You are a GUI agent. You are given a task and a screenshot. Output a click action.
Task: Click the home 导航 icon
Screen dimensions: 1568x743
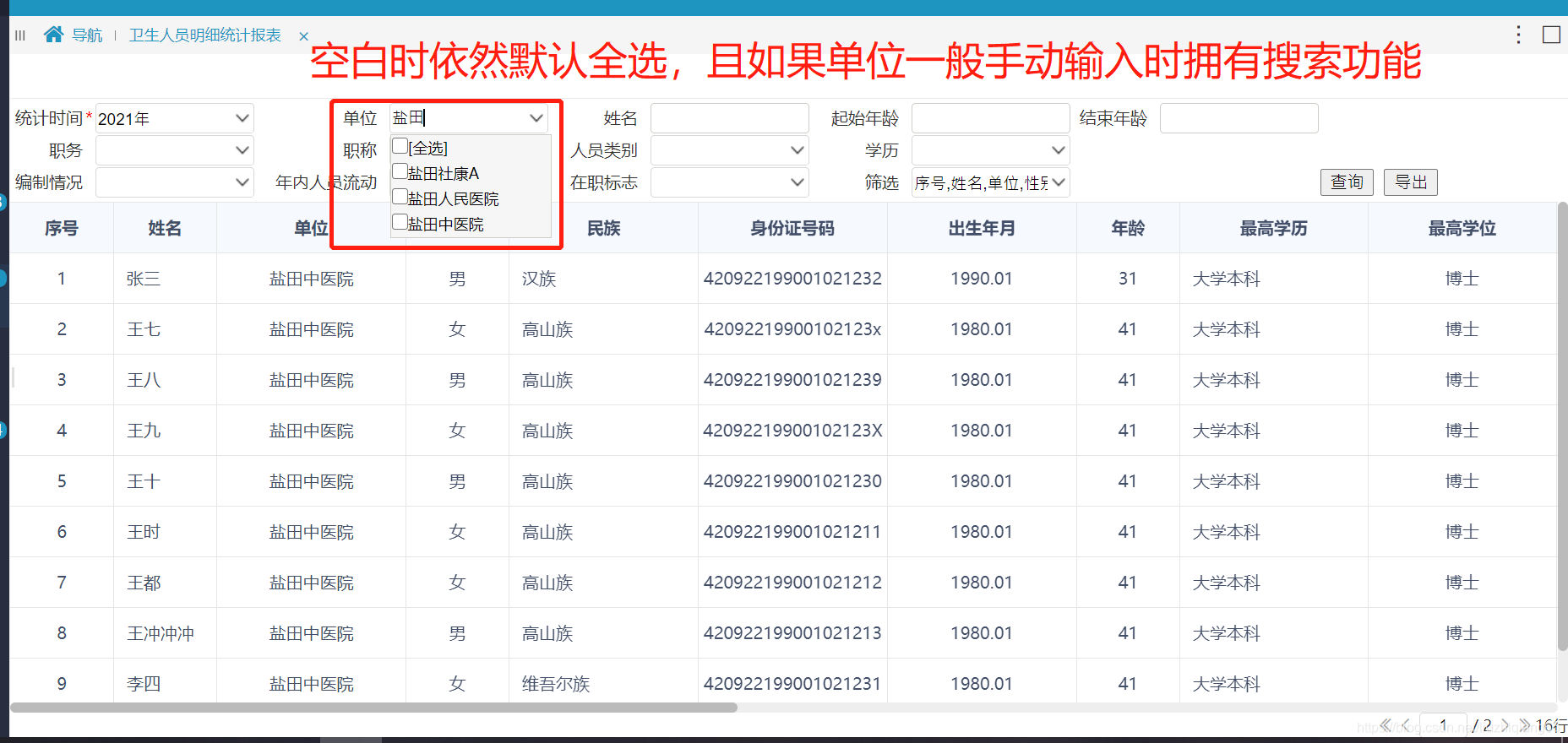click(54, 35)
